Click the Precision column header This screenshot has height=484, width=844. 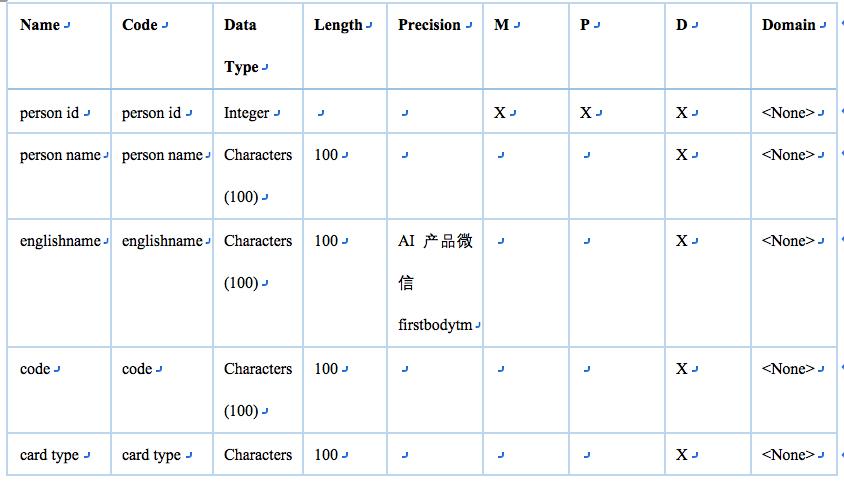435,46
